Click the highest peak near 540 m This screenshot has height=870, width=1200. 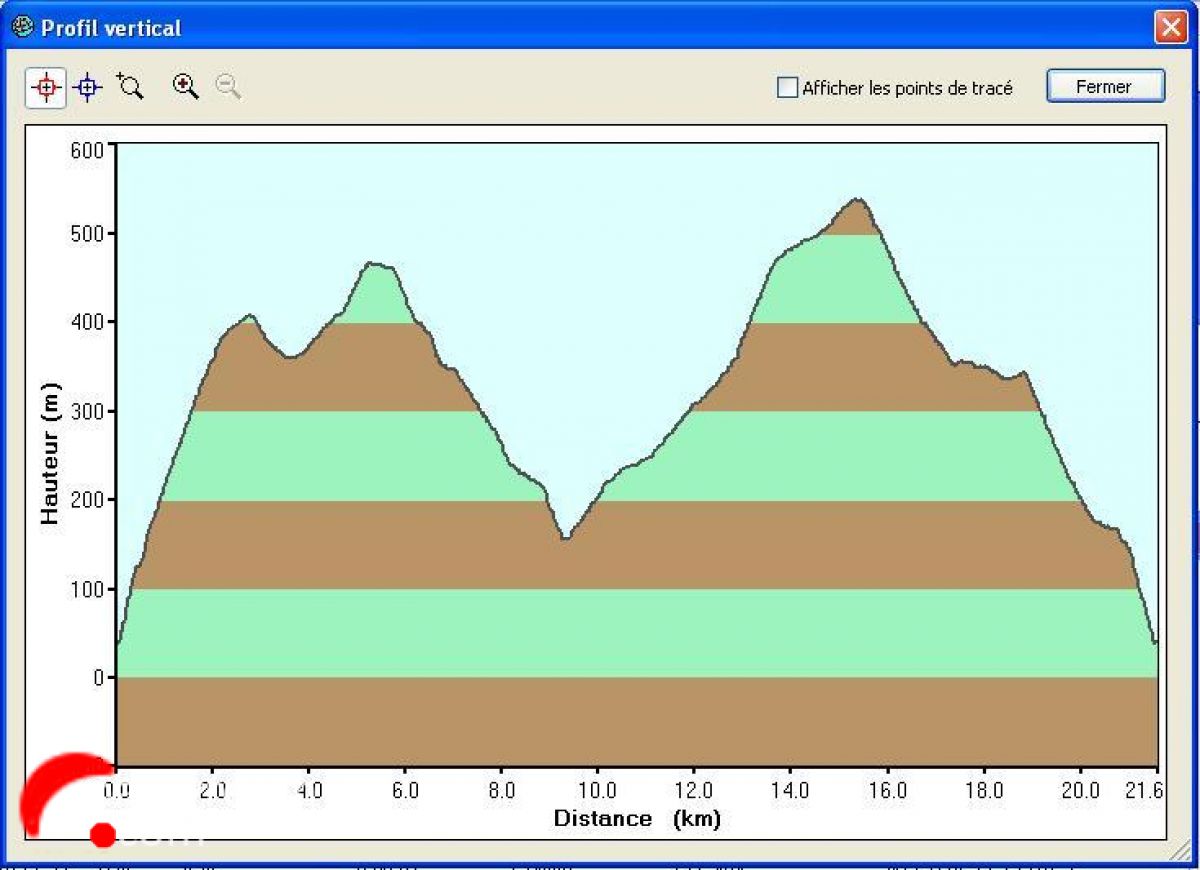click(857, 200)
